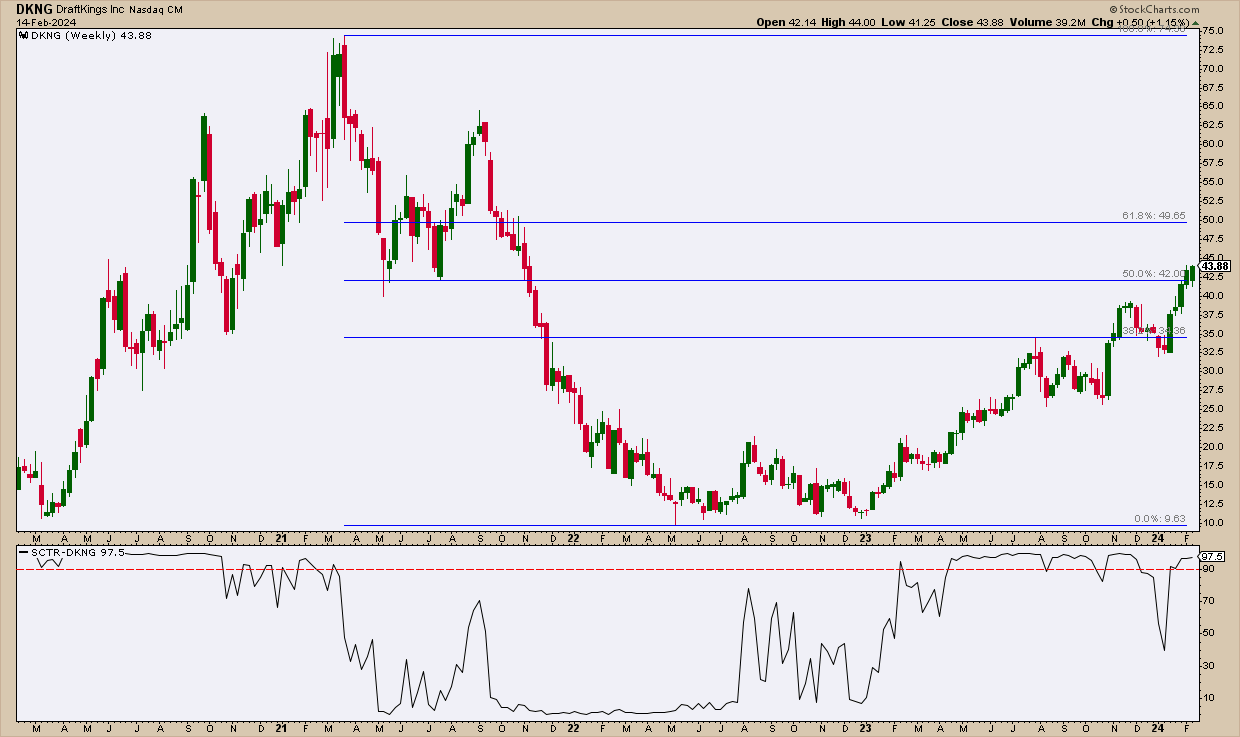The height and width of the screenshot is (737, 1240).
Task: Click the 43.88 last-price tag on price axis
Action: pyautogui.click(x=1215, y=266)
